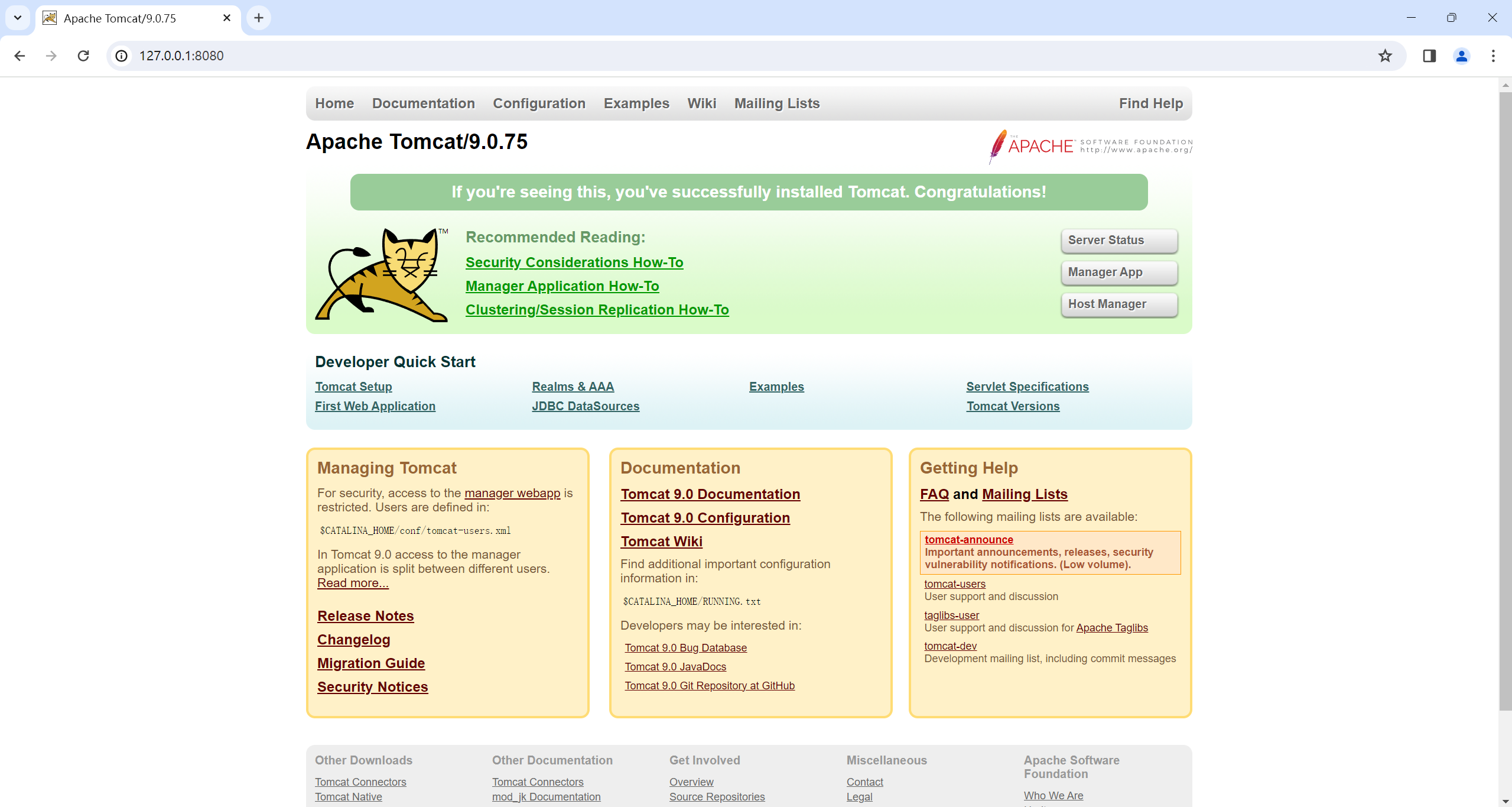Open Tomcat Wiki link
This screenshot has width=1512, height=807.
coord(661,542)
